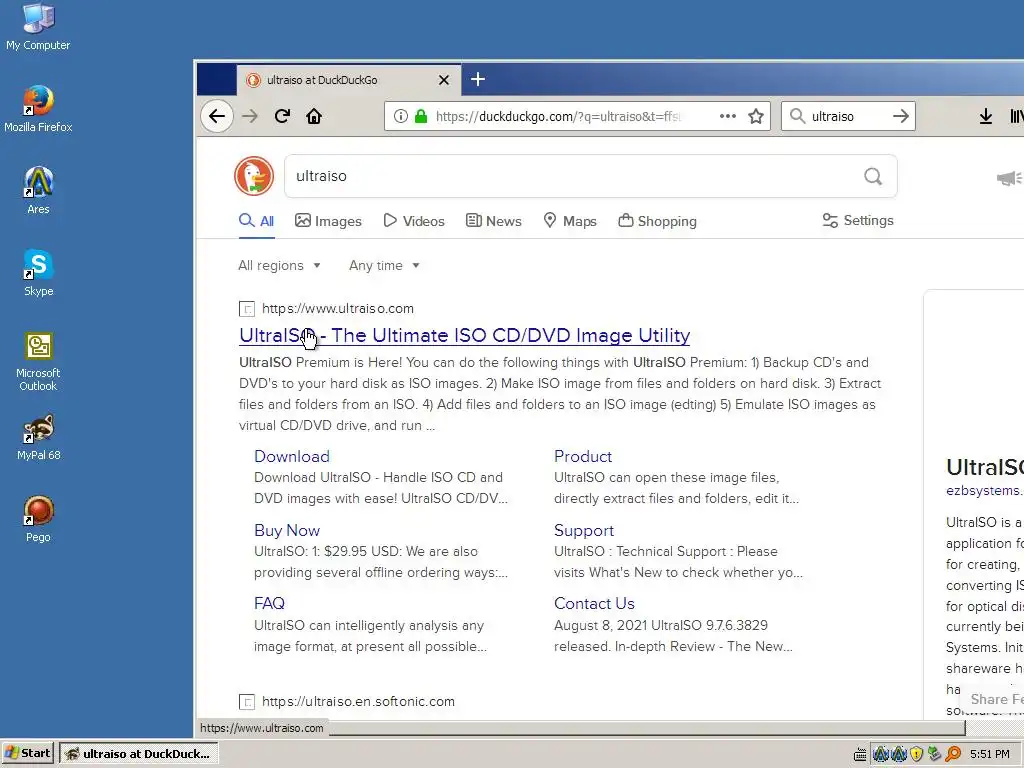
Task: Open on-screen keyboard tray icon
Action: (x=861, y=754)
